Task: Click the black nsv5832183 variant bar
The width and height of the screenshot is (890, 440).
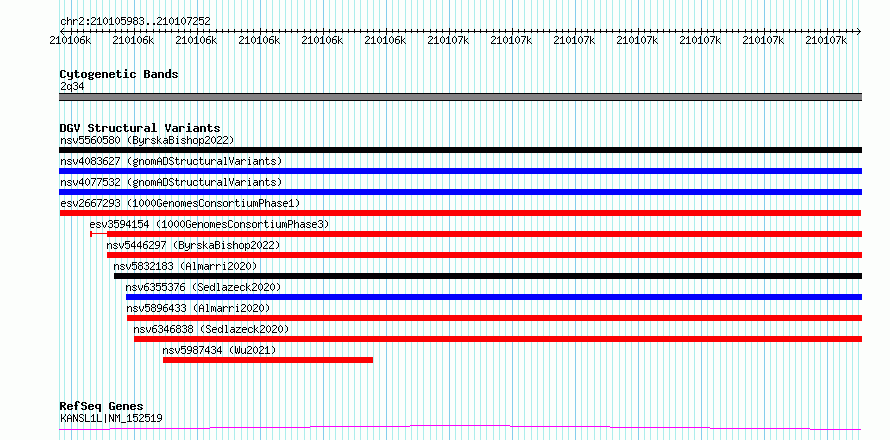Action: point(488,276)
